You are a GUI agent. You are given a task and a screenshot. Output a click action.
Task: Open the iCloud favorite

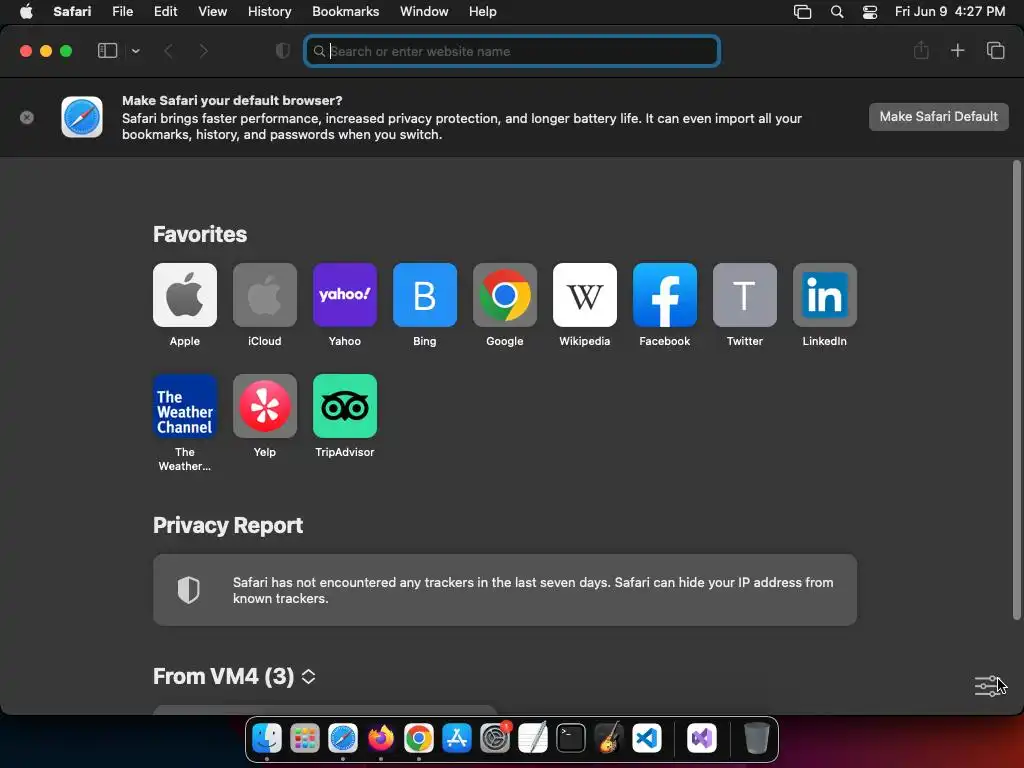(264, 295)
